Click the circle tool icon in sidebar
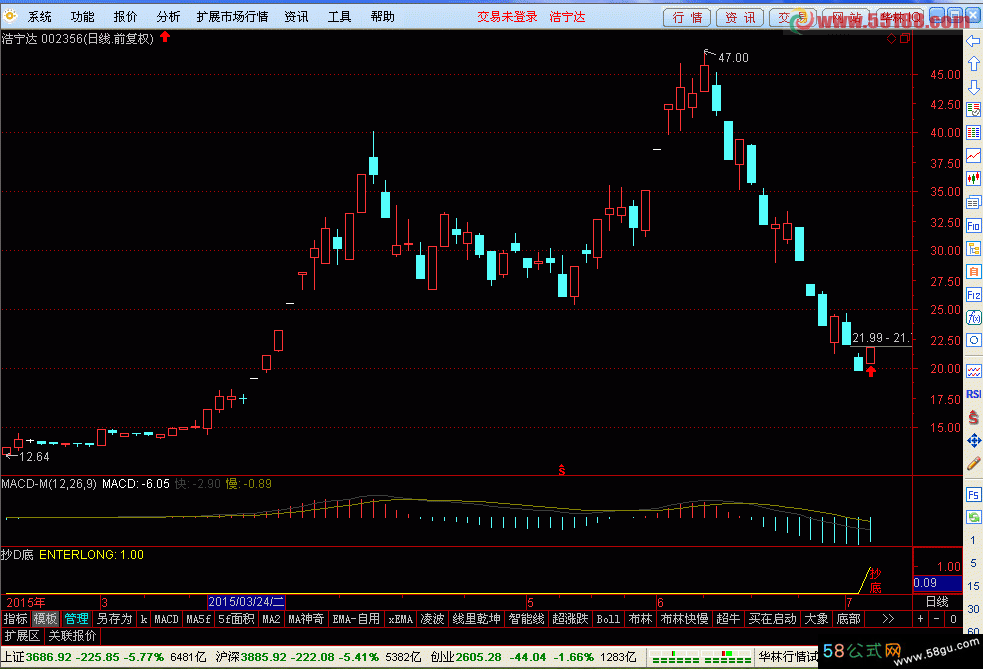The height and width of the screenshot is (669, 983). (973, 340)
